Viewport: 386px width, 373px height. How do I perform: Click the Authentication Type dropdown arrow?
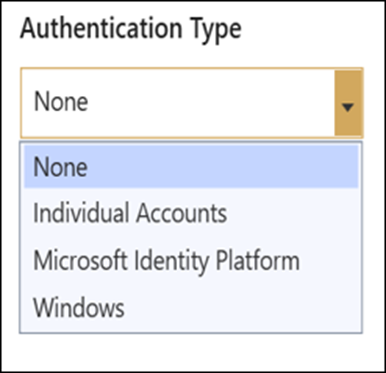pyautogui.click(x=348, y=103)
